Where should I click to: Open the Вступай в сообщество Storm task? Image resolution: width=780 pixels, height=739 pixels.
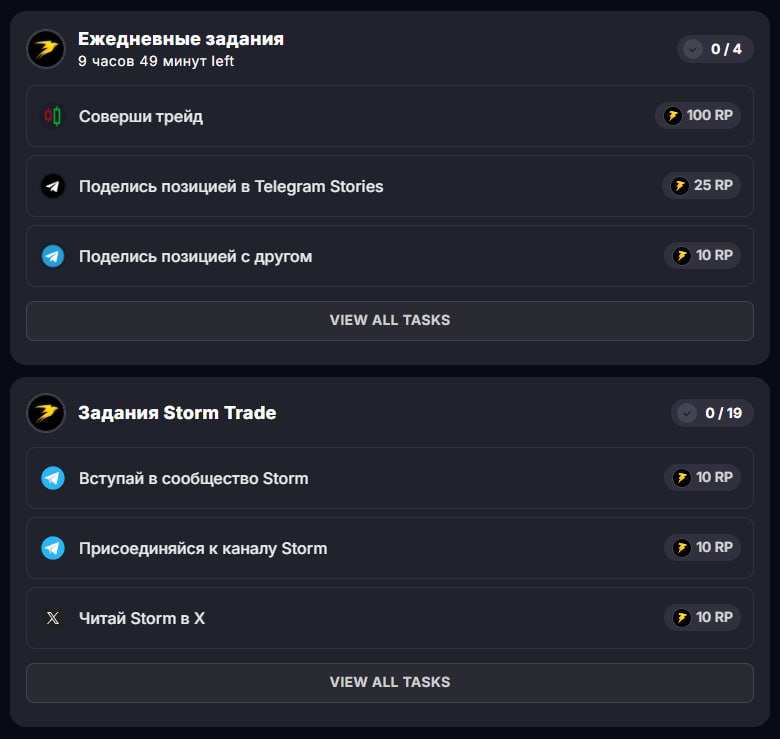193,478
